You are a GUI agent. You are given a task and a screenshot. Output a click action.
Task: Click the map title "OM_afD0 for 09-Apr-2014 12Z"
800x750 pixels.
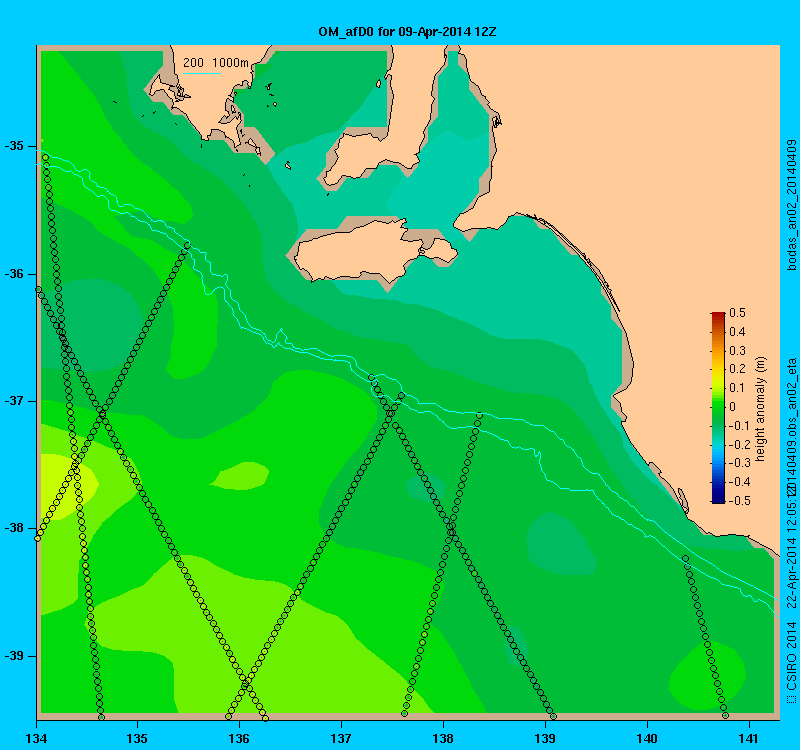coord(407,32)
